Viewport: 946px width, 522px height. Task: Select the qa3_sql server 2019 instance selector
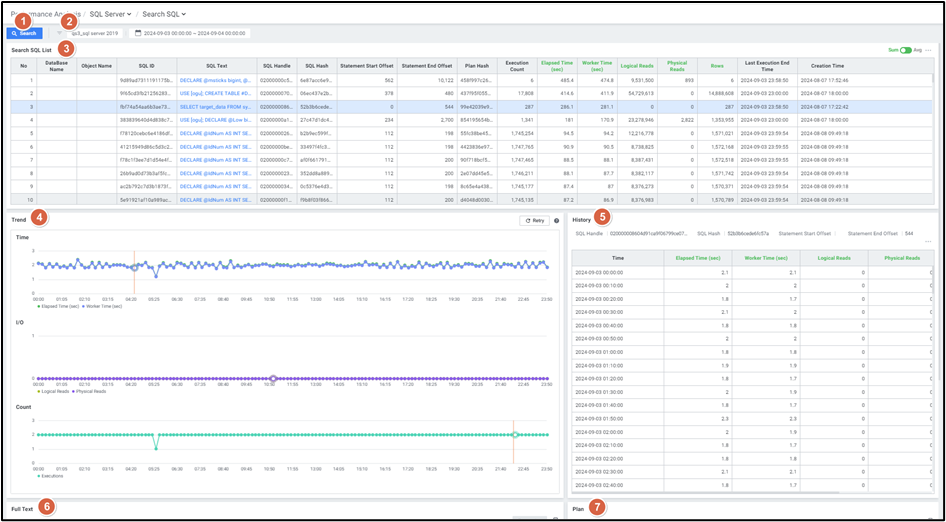coord(94,33)
